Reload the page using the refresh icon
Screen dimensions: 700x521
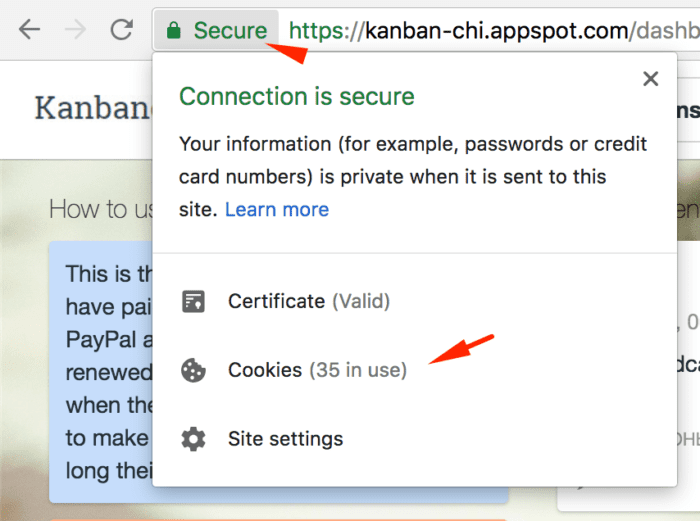[x=121, y=30]
